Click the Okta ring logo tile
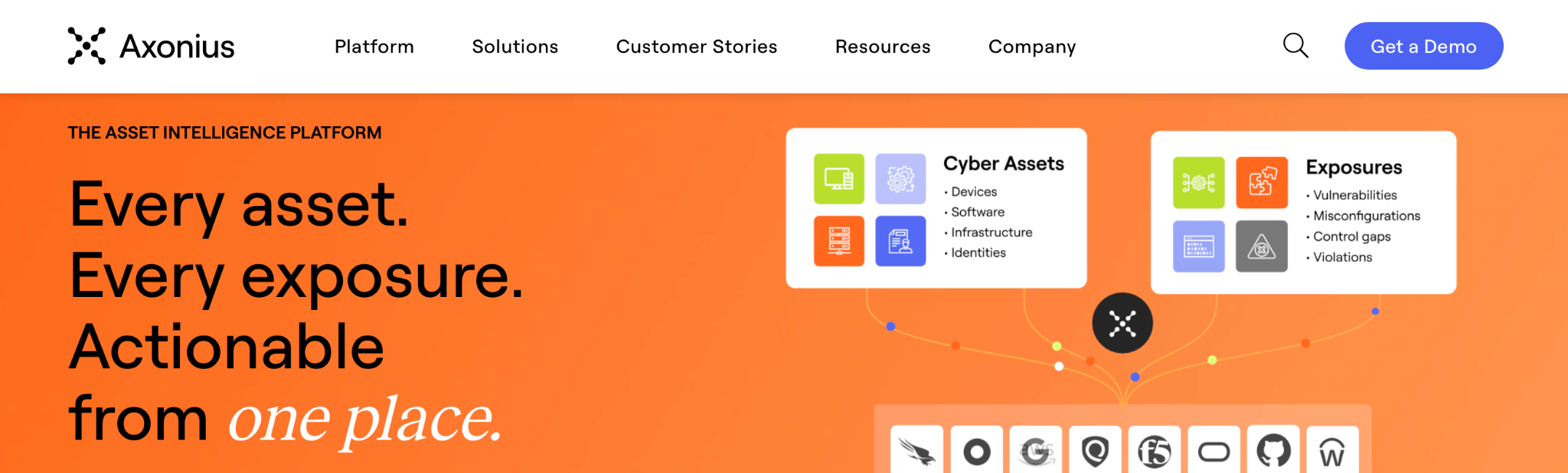1568x473 pixels. coord(977,450)
